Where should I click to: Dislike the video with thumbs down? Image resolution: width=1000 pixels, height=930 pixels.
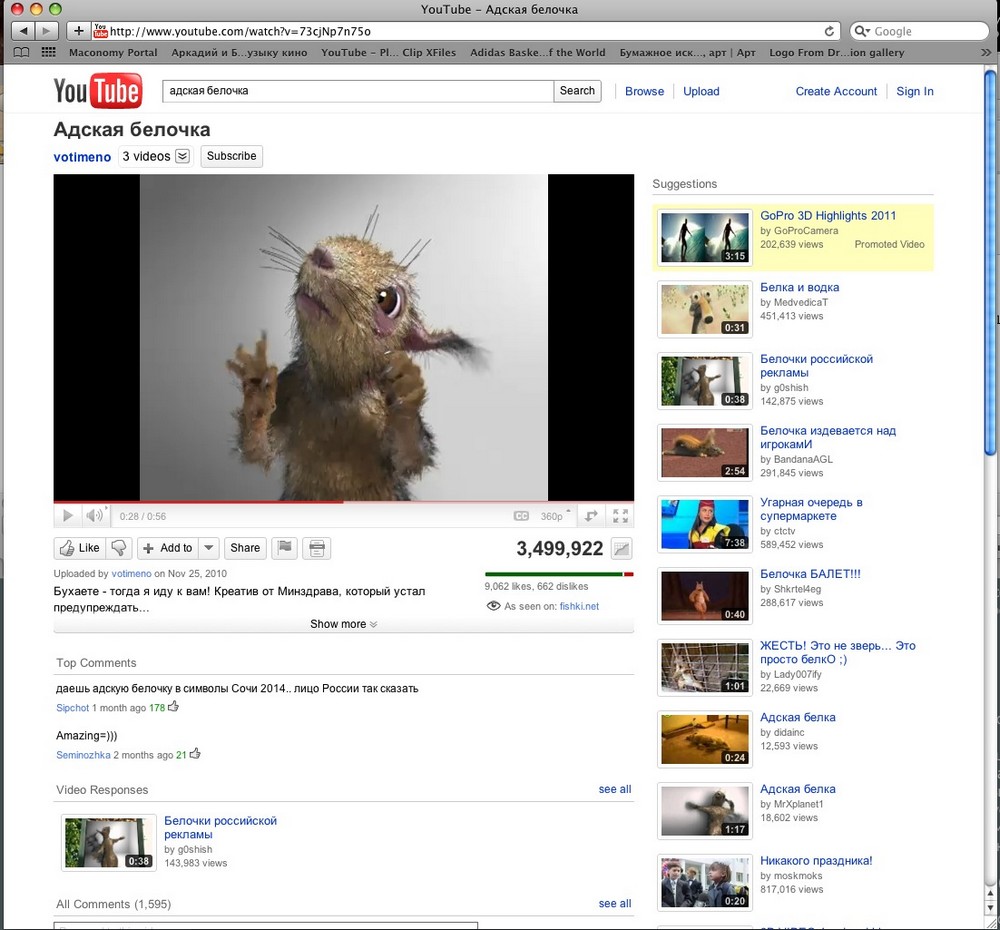coord(119,548)
